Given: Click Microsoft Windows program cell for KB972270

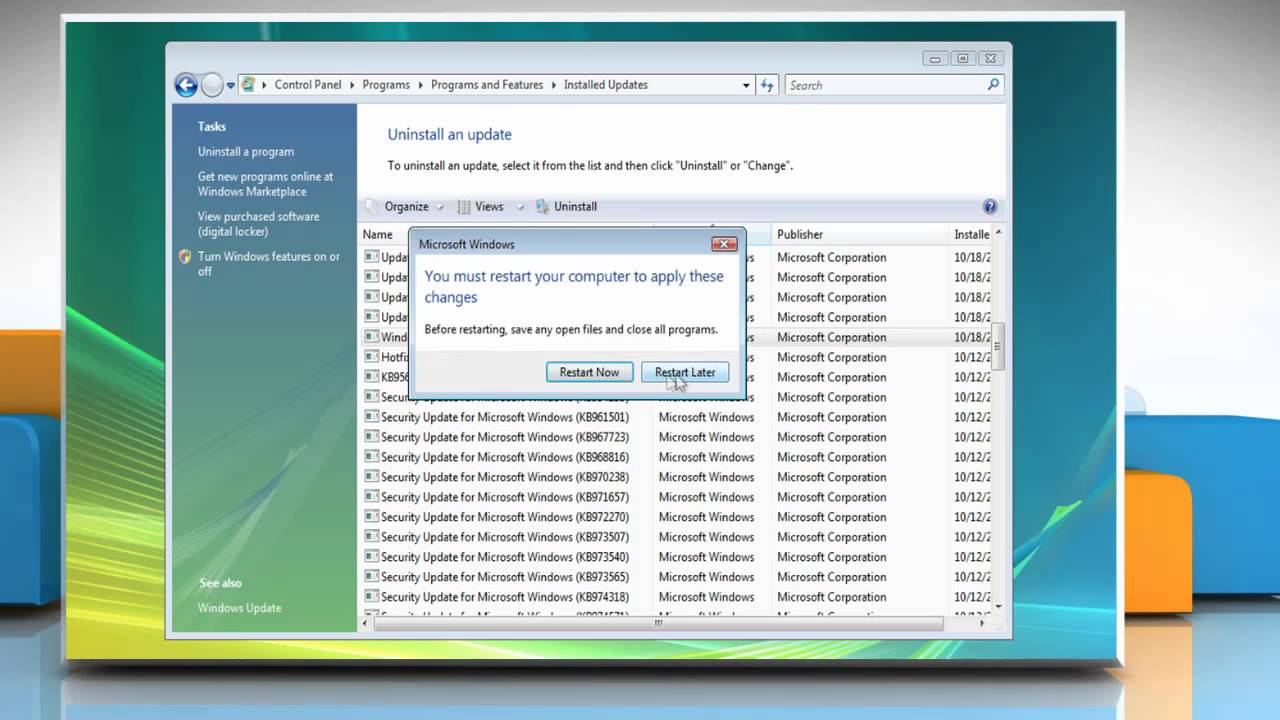Looking at the screenshot, I should click(706, 517).
